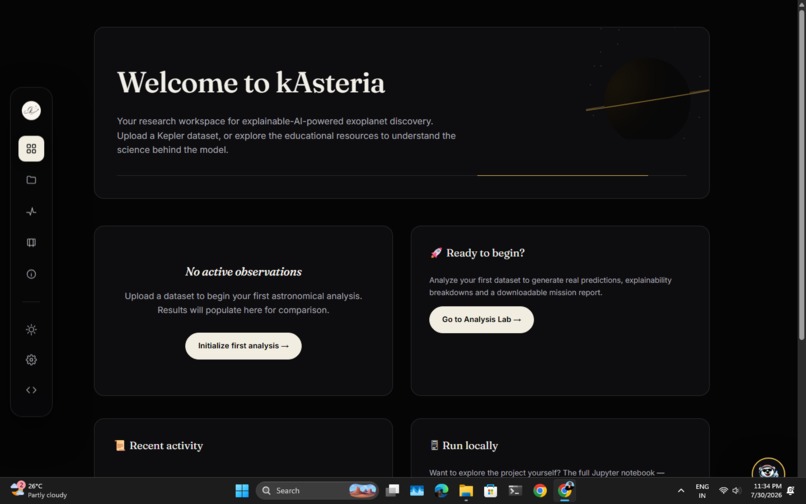This screenshot has width=806, height=504.
Task: Open File Explorer from the taskbar
Action: pyautogui.click(x=466, y=491)
